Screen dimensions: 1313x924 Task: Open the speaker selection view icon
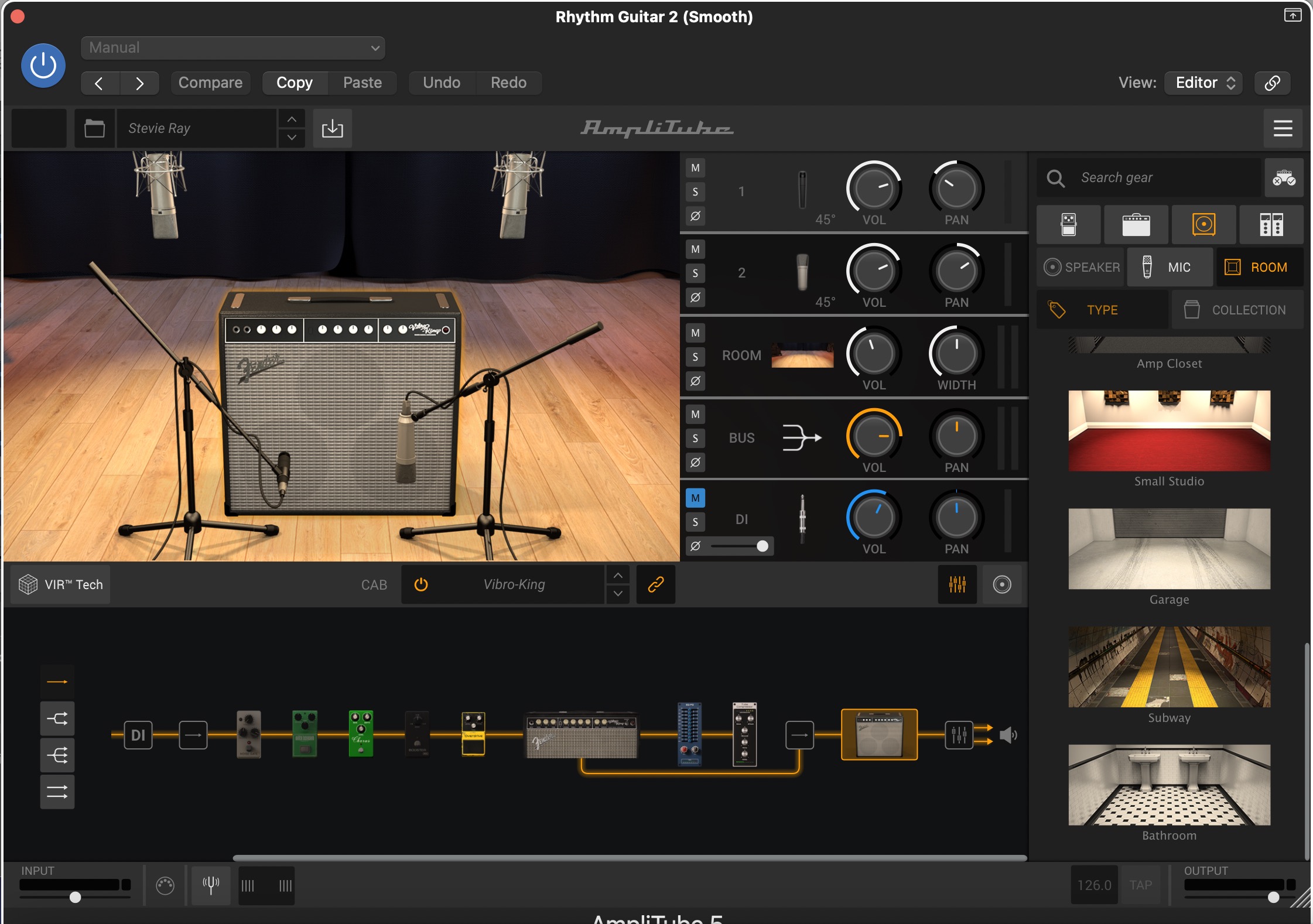click(1001, 584)
